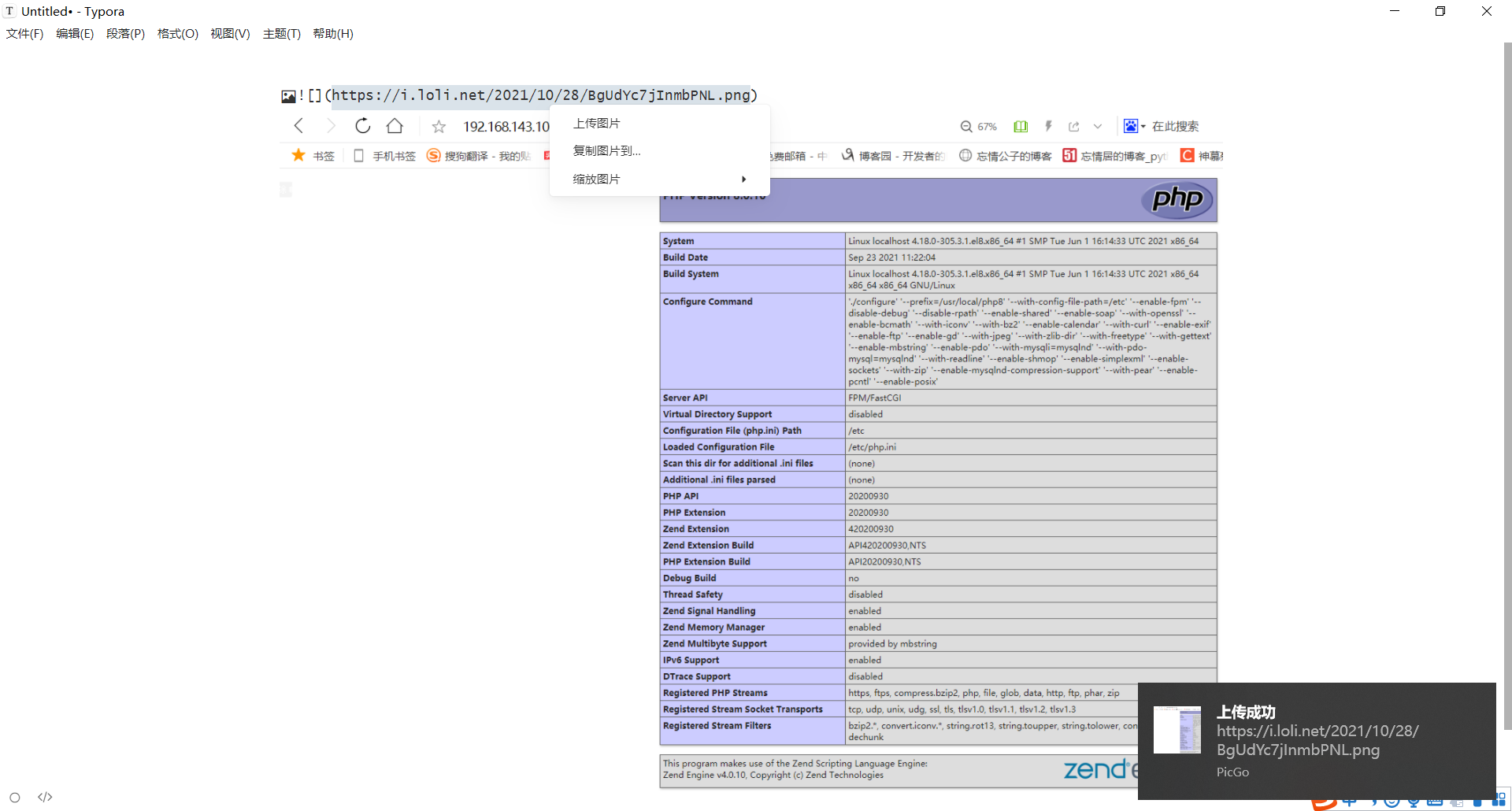Click the highlighted i.loli.net image URL text
Viewport: 1512px width, 811px height.
(x=540, y=95)
